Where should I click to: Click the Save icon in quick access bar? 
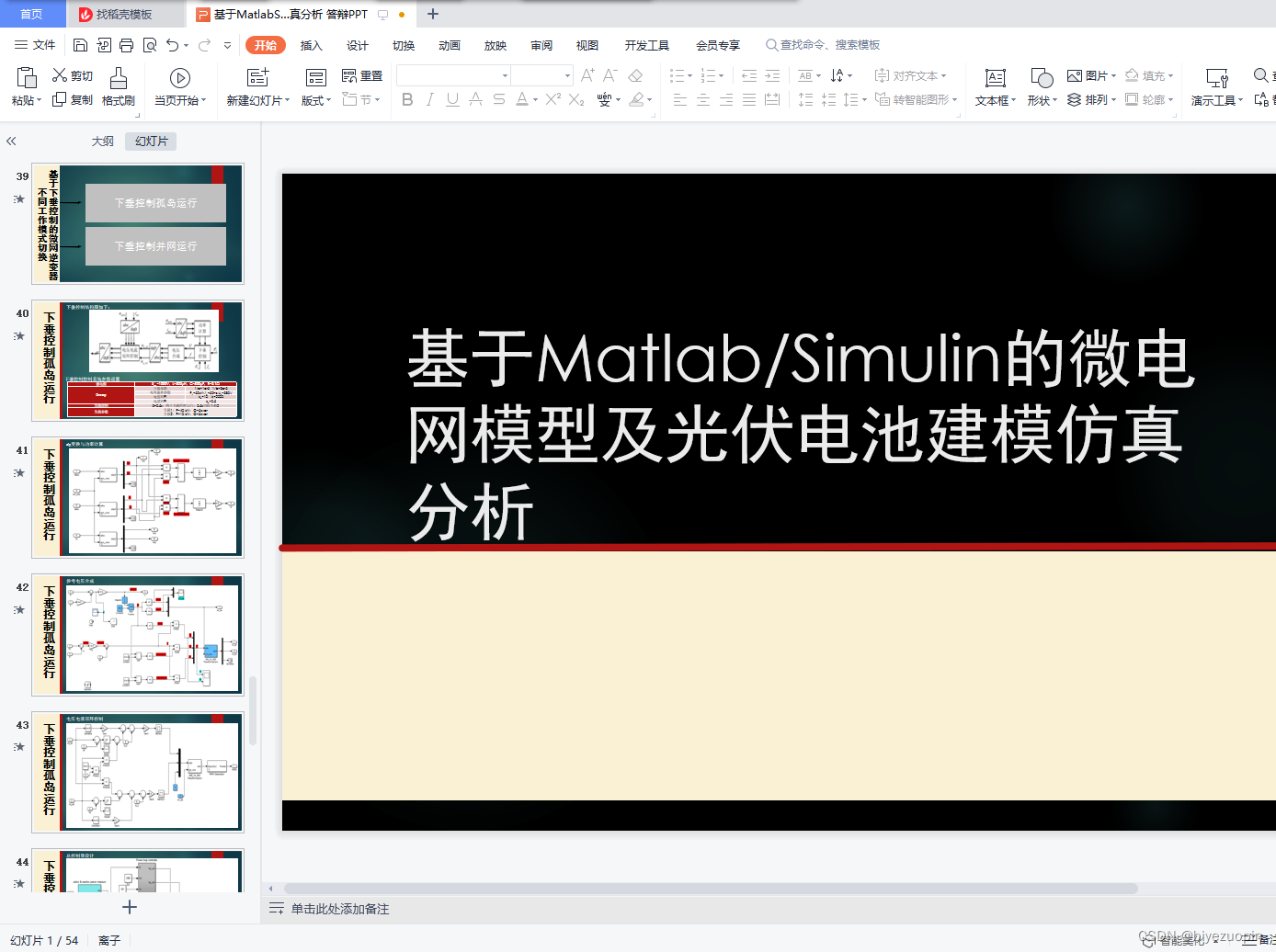click(x=80, y=45)
